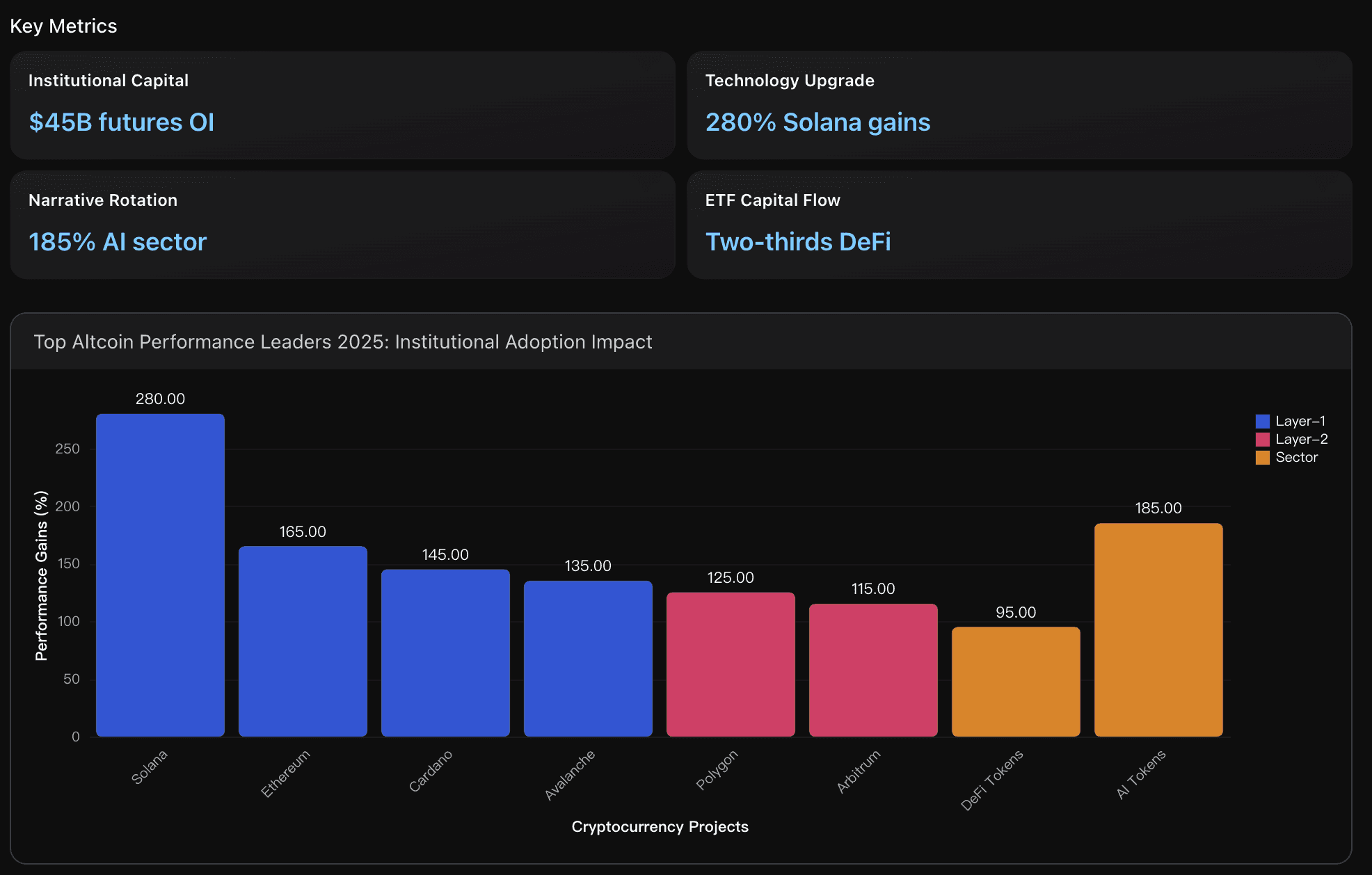Select the Cardano bar in the chart

tap(445, 653)
